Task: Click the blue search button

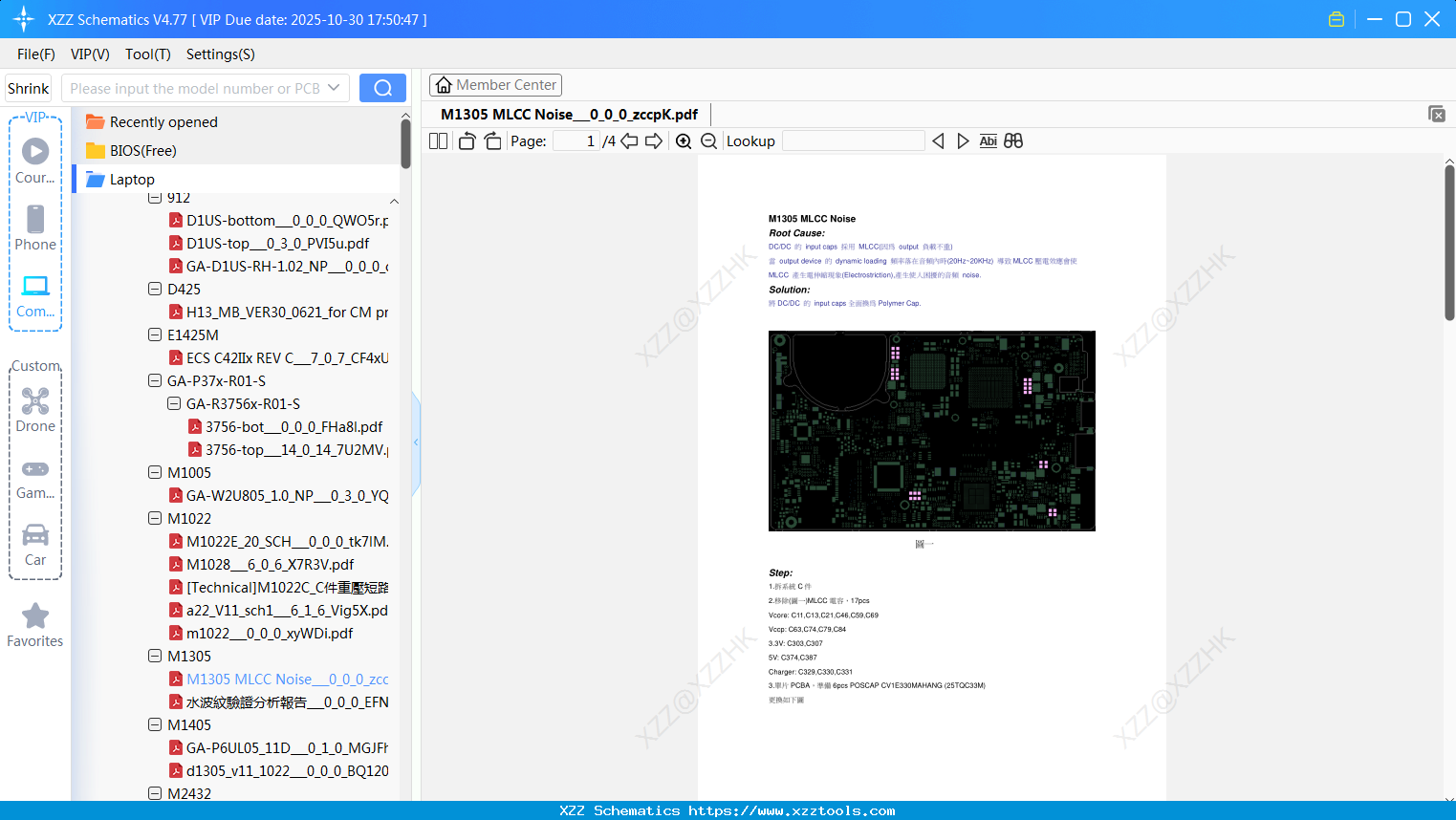Action: (382, 88)
